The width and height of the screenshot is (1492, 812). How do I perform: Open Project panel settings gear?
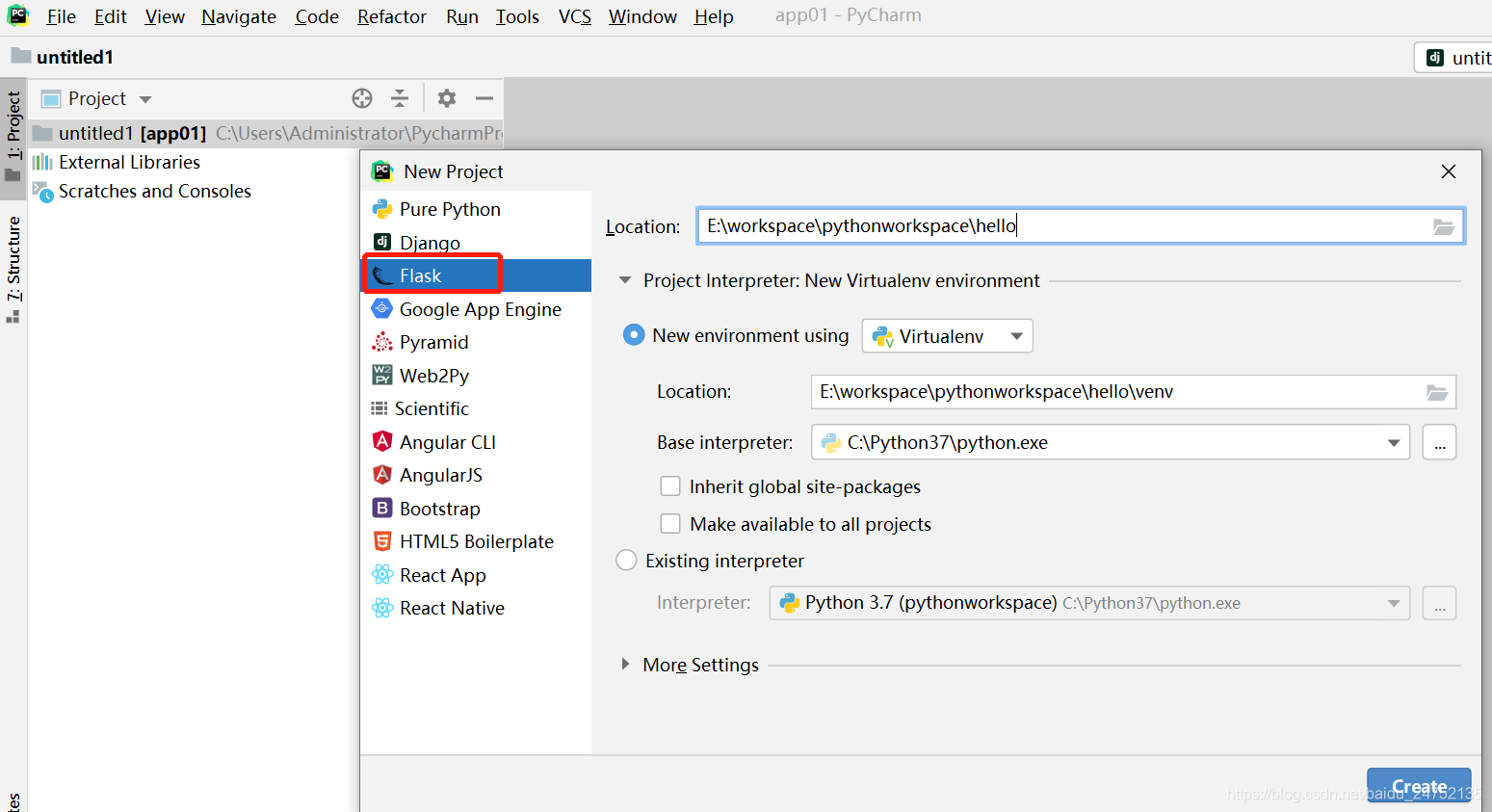coord(447,98)
